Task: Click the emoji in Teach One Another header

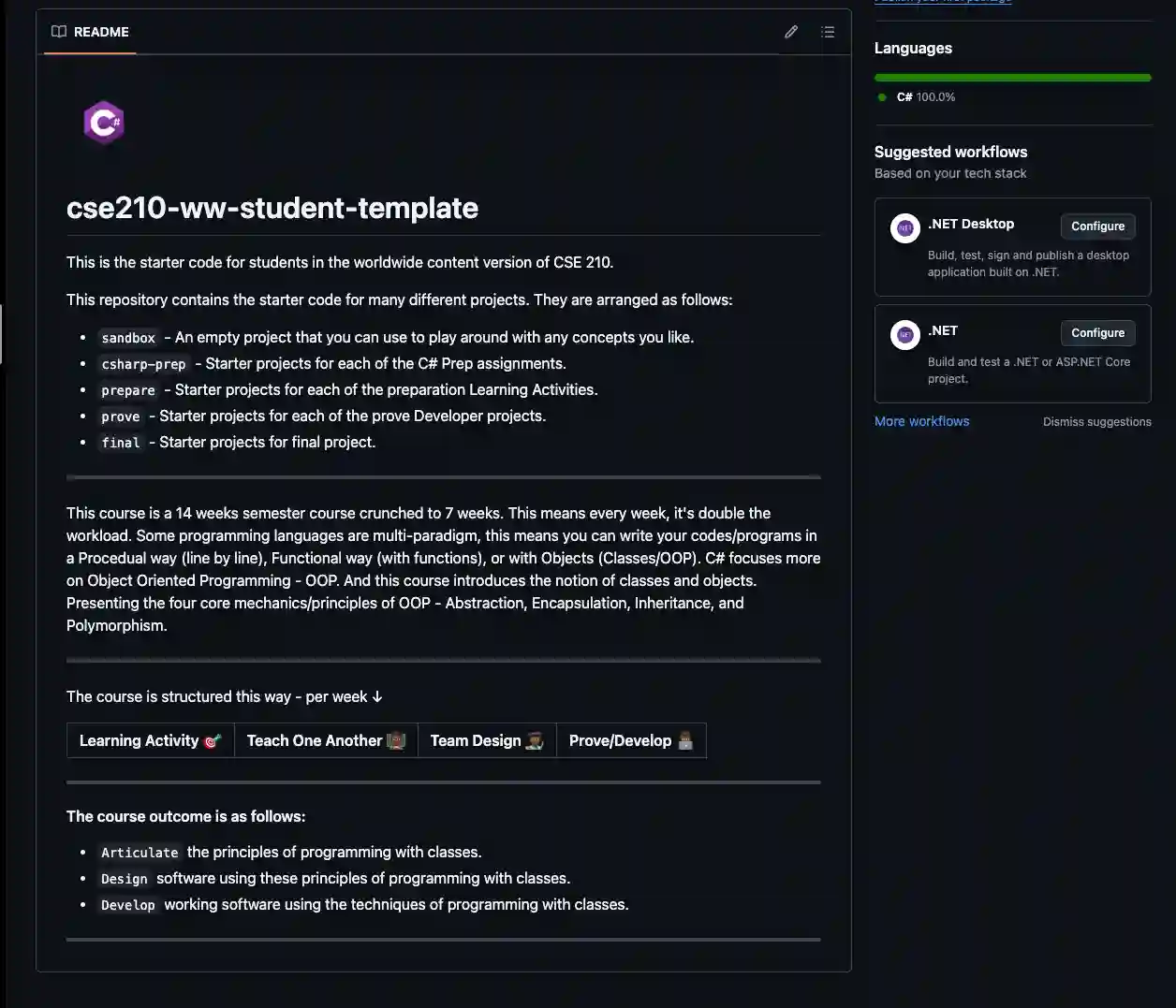Action: pyautogui.click(x=395, y=739)
